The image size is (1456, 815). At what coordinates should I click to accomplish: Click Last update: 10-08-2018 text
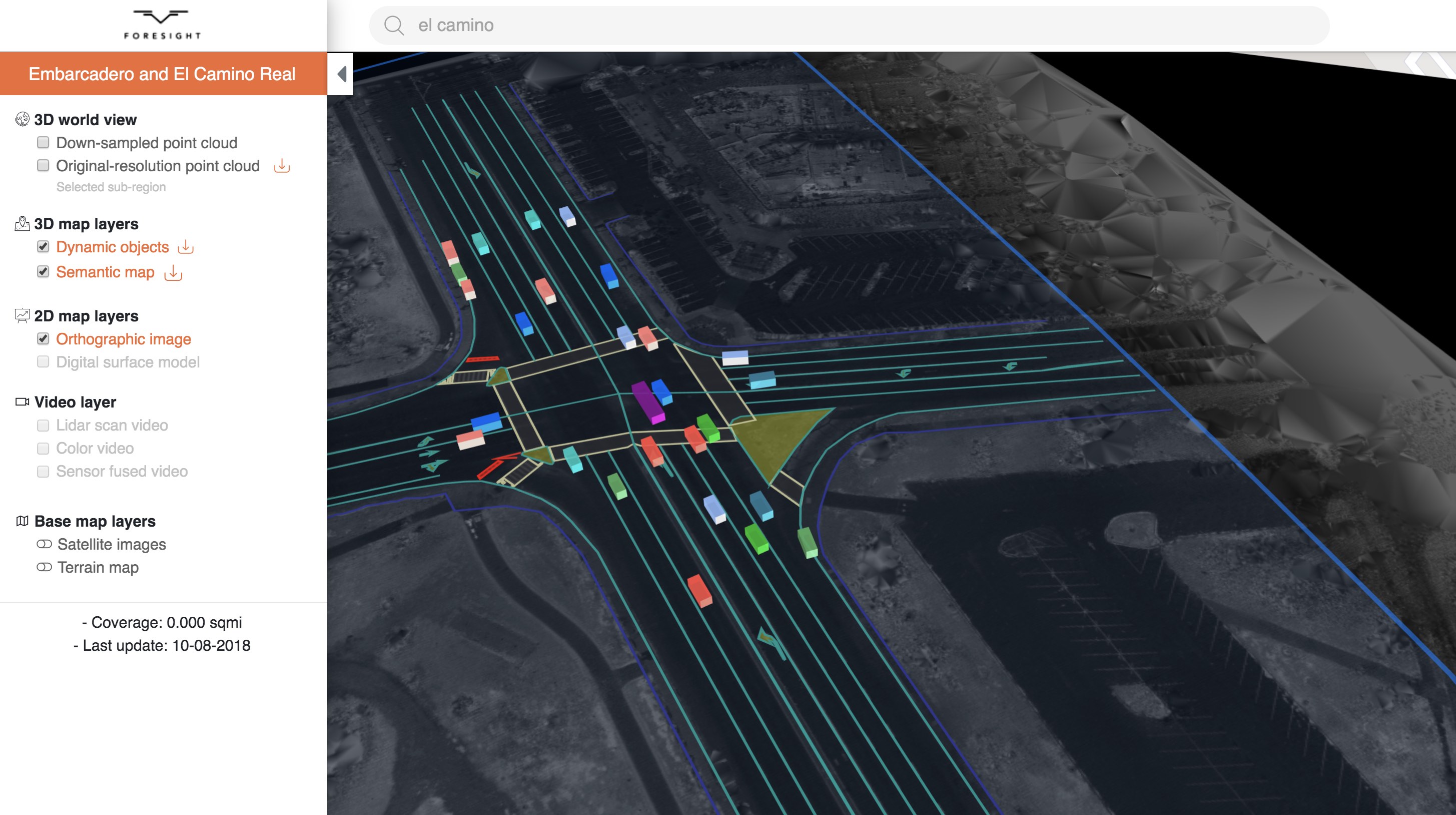[x=162, y=646]
